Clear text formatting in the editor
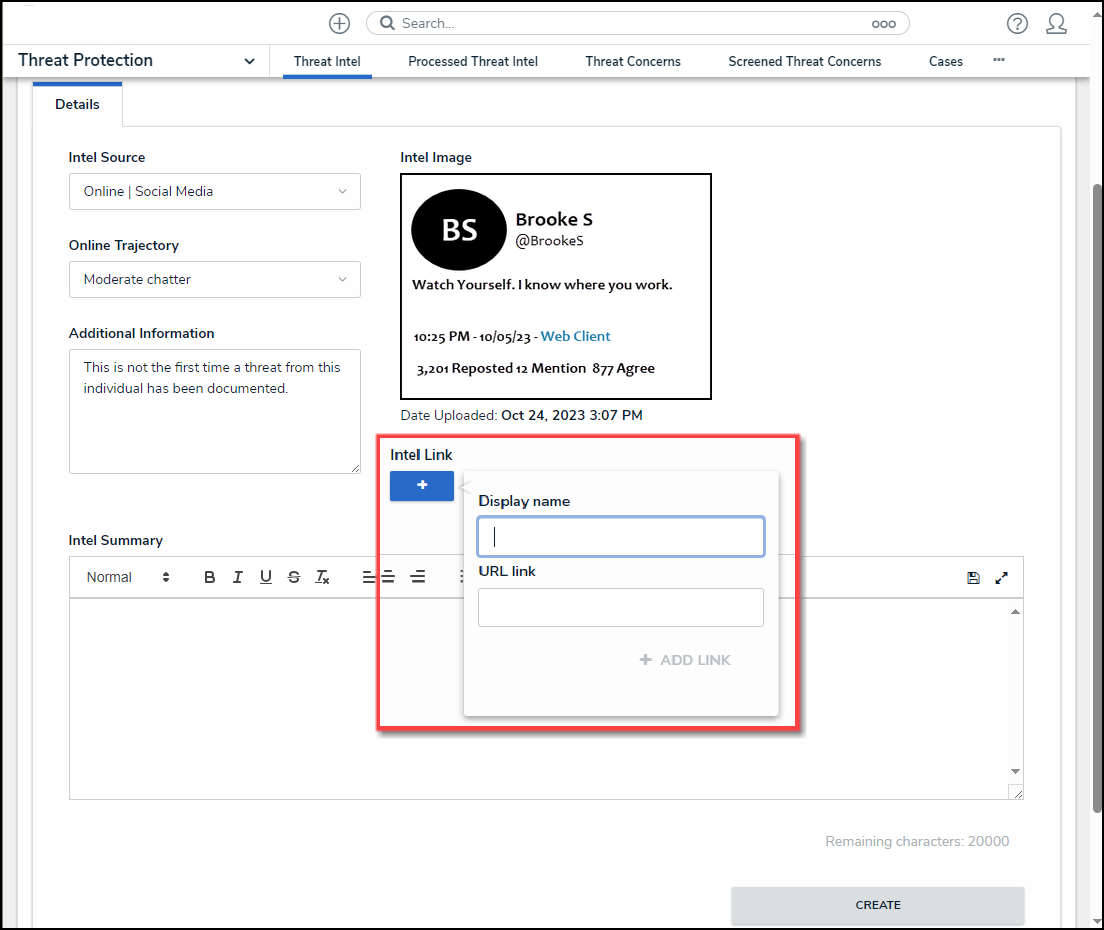Viewport: 1104px width, 930px height. coord(322,577)
